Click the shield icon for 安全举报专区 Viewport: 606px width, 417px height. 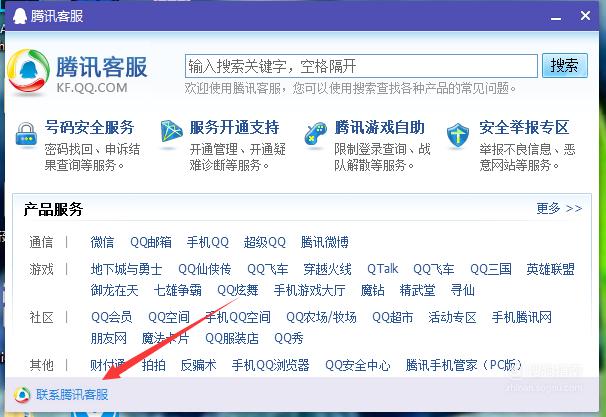pos(458,135)
